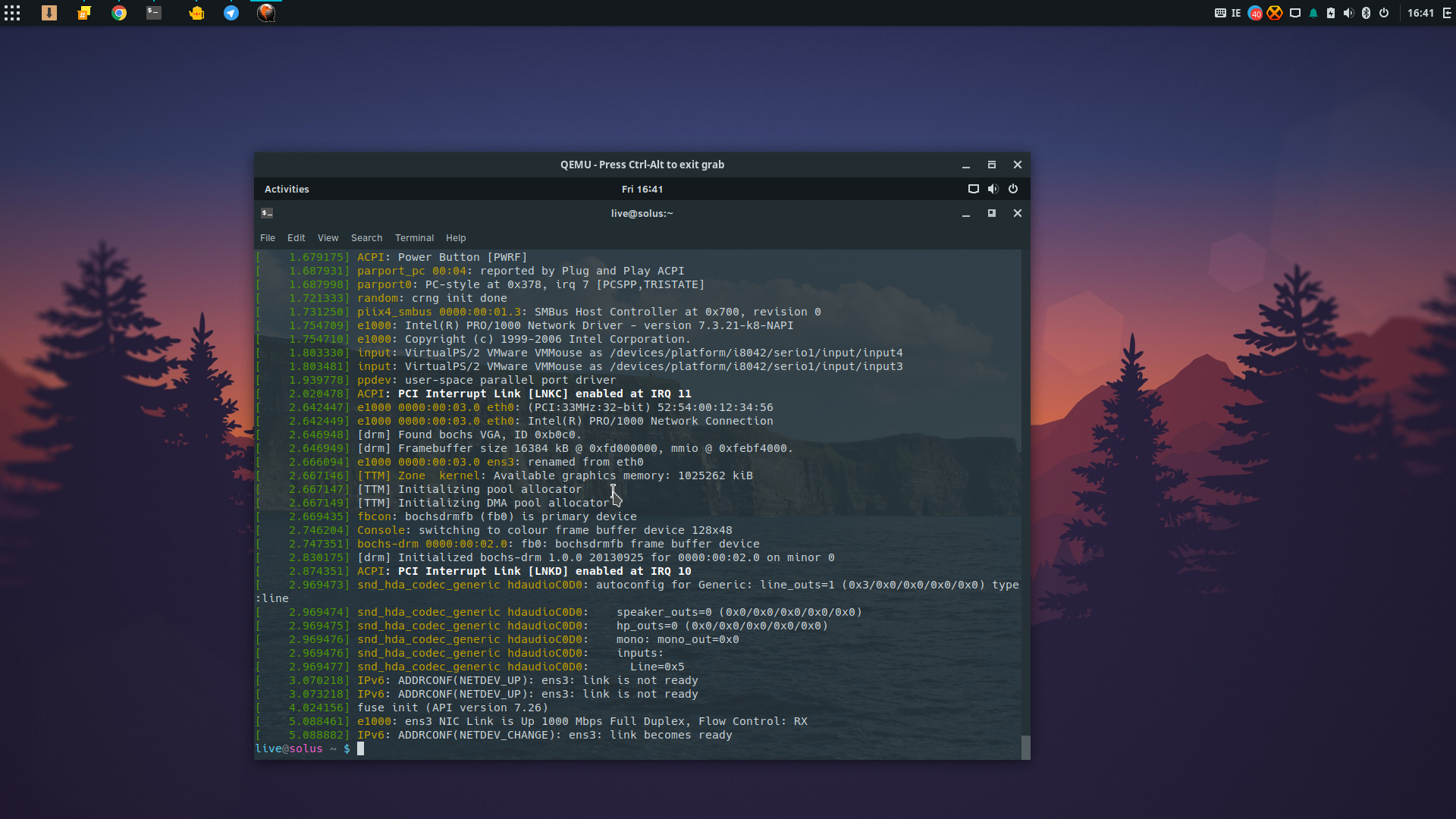Minimize the QEMU window
Viewport: 1456px width, 819px height.
966,165
